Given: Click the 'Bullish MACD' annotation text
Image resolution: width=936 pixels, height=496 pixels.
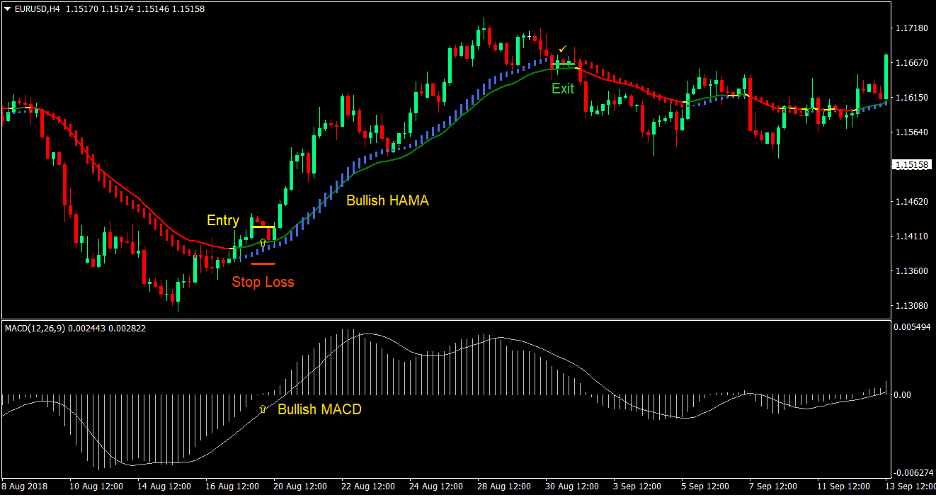Looking at the screenshot, I should 319,410.
